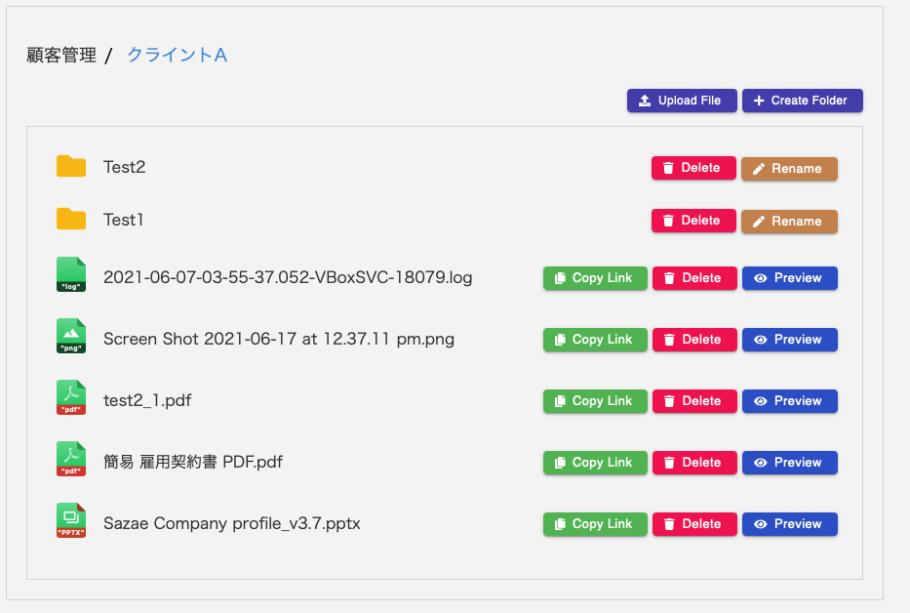Click the test2_1.pdf file icon
This screenshot has height=613, width=910.
71,398
